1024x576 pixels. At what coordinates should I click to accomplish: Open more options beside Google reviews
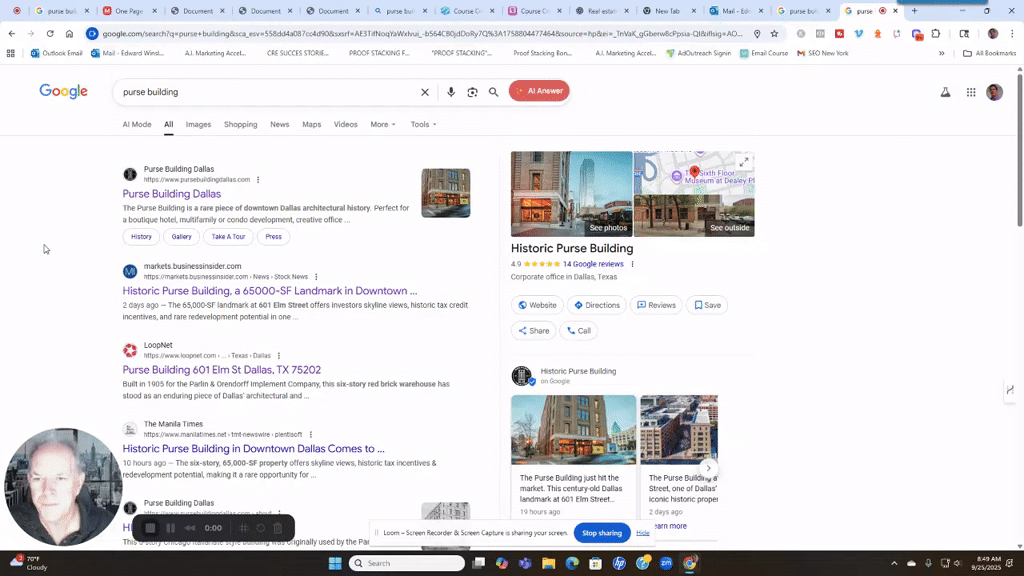tap(632, 264)
